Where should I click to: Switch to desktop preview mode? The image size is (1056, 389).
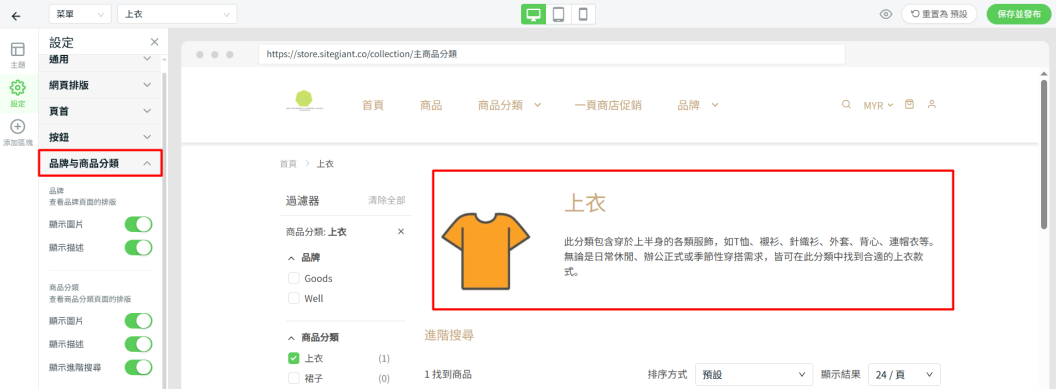(x=533, y=14)
